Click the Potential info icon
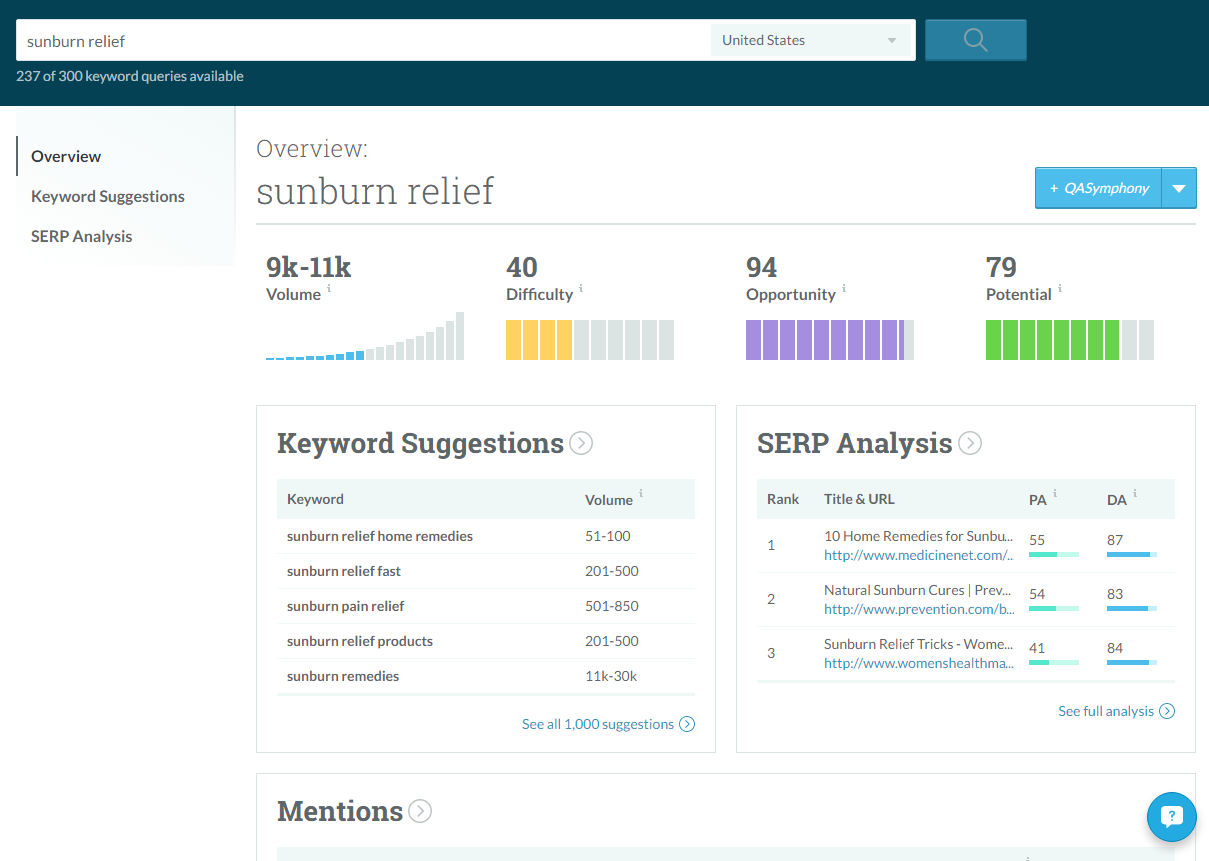The height and width of the screenshot is (861, 1209). [1060, 289]
